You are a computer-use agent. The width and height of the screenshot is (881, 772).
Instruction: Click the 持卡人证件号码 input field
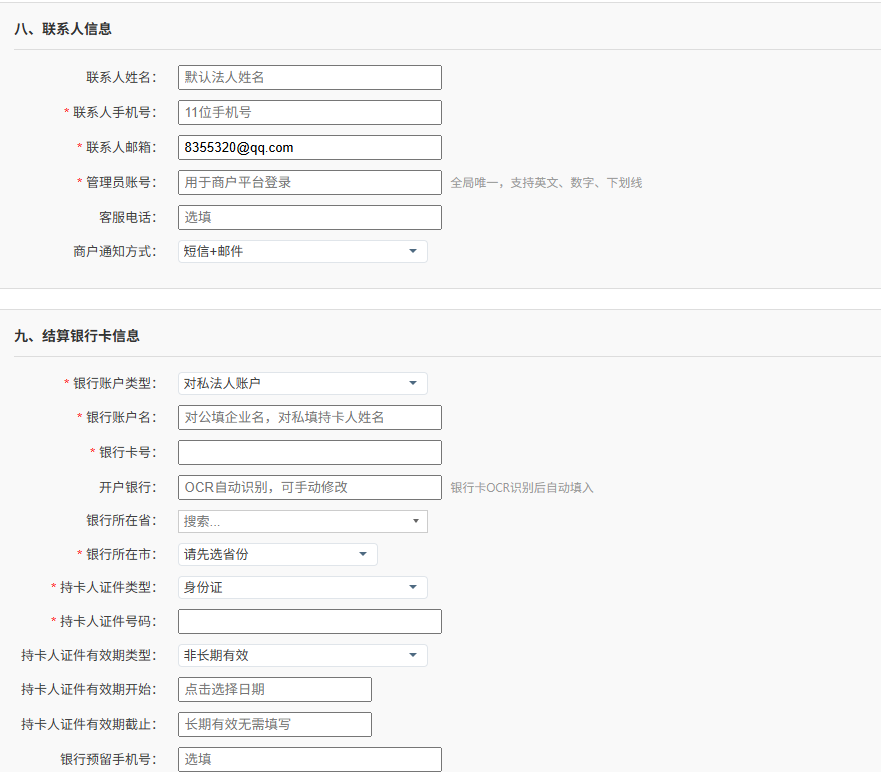(x=309, y=622)
